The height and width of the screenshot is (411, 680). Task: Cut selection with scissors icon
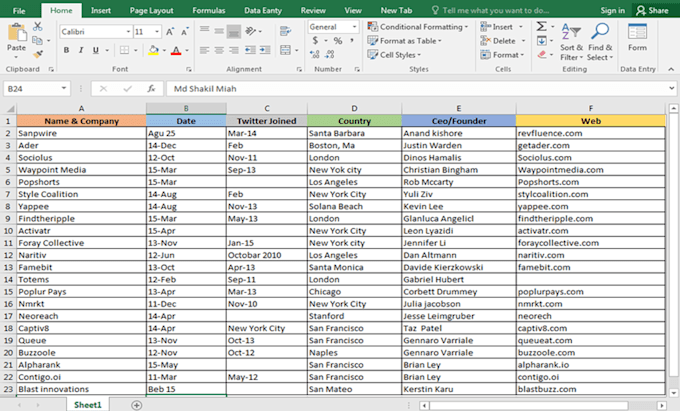pyautogui.click(x=38, y=26)
